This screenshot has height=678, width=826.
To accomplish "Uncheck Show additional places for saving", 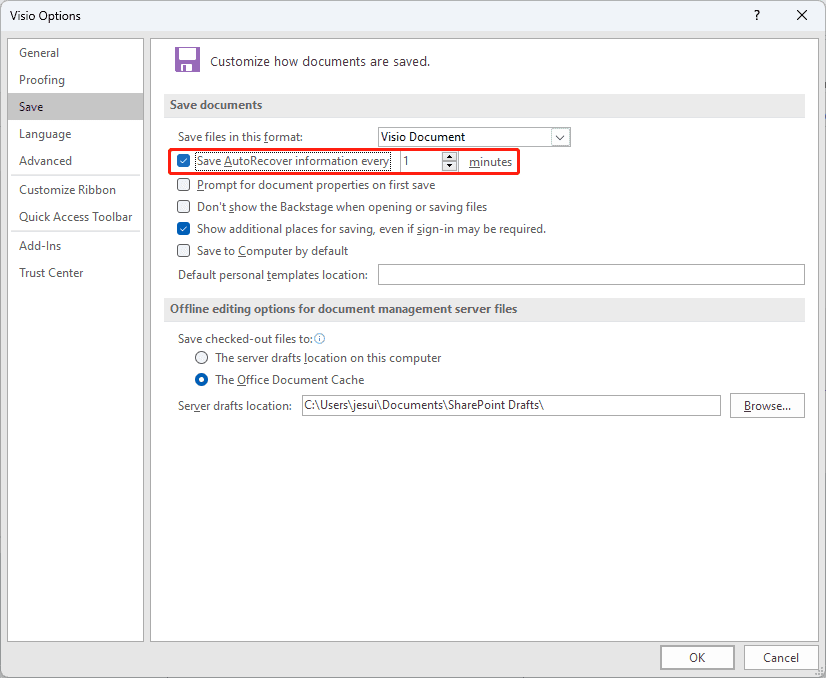I will (184, 229).
